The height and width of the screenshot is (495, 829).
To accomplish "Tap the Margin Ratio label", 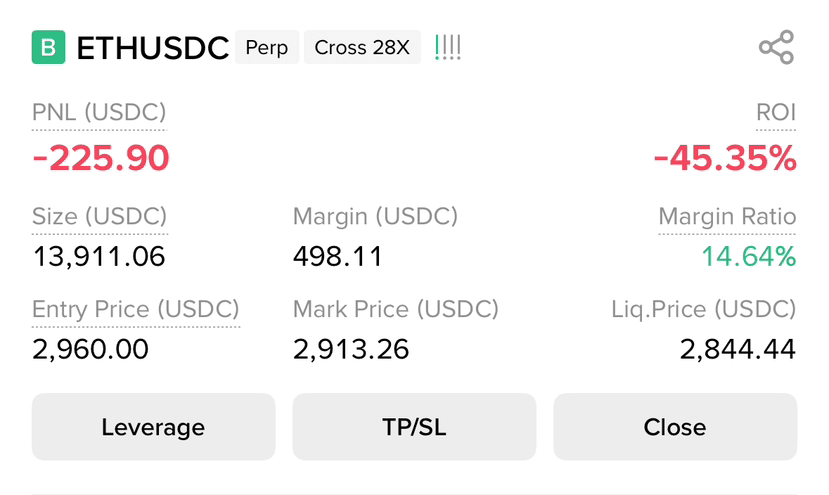I will point(727,216).
